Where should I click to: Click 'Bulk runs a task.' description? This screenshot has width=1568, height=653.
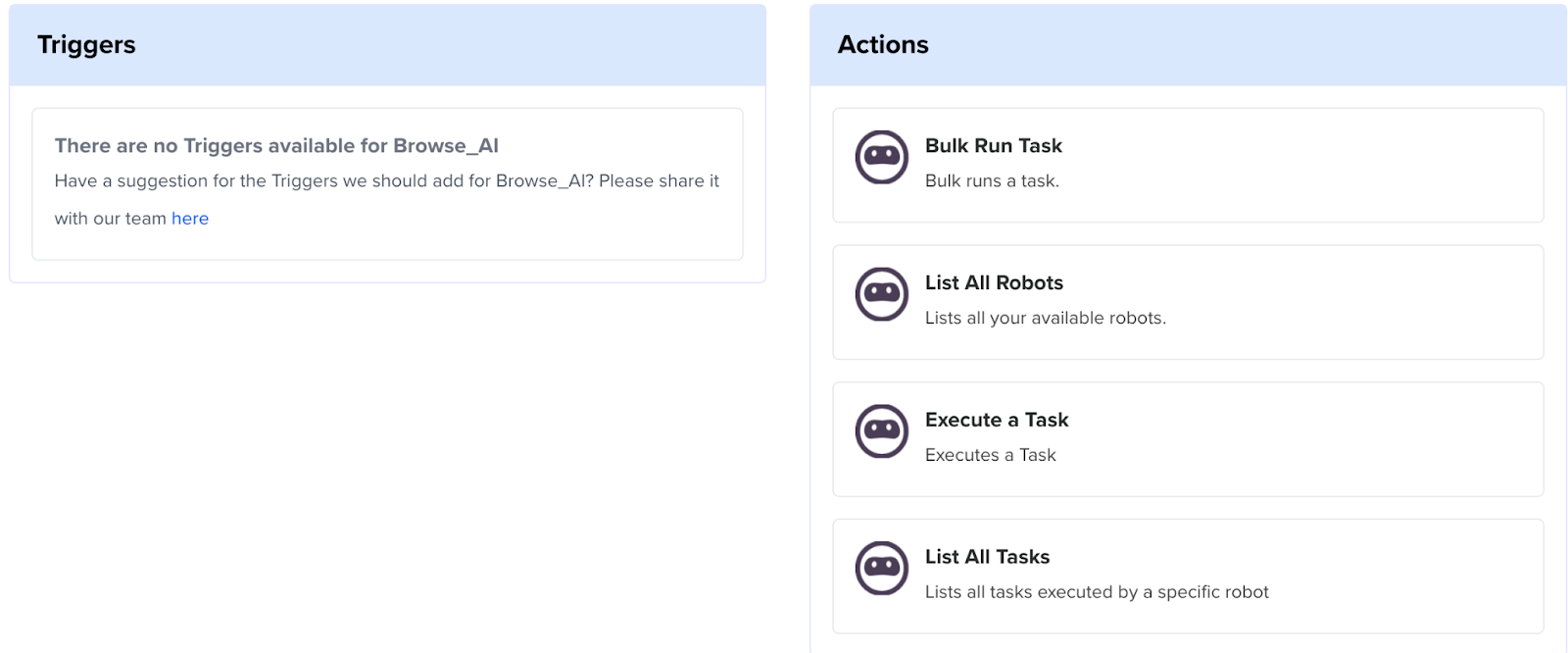[x=992, y=181]
